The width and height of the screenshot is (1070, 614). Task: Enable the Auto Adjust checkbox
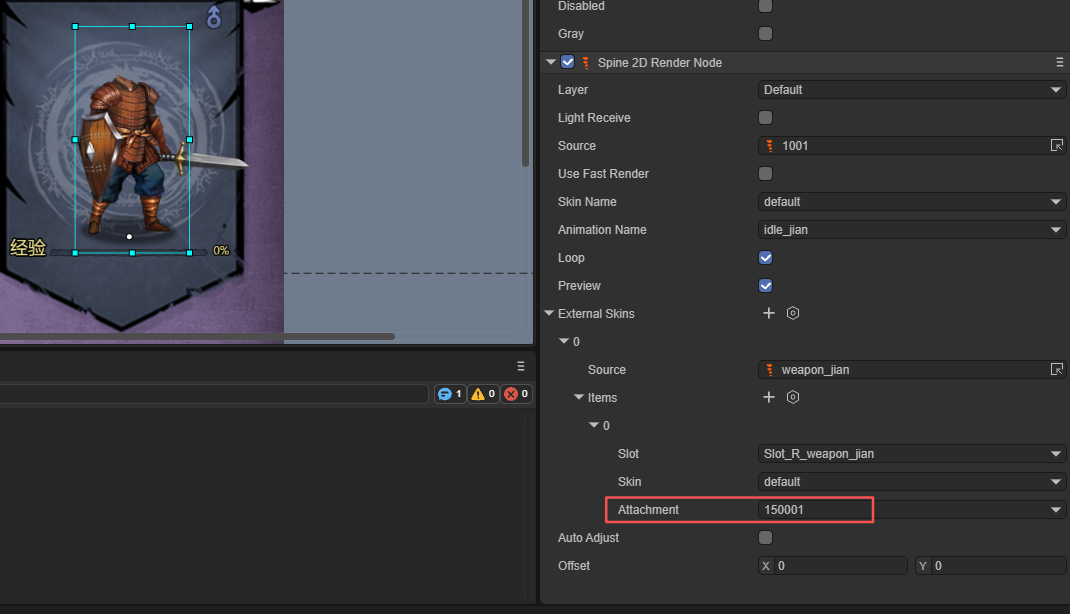[766, 538]
